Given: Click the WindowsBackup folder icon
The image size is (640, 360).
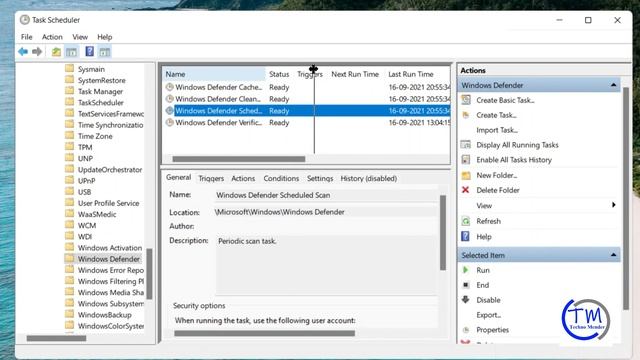Looking at the screenshot, I should tap(70, 314).
